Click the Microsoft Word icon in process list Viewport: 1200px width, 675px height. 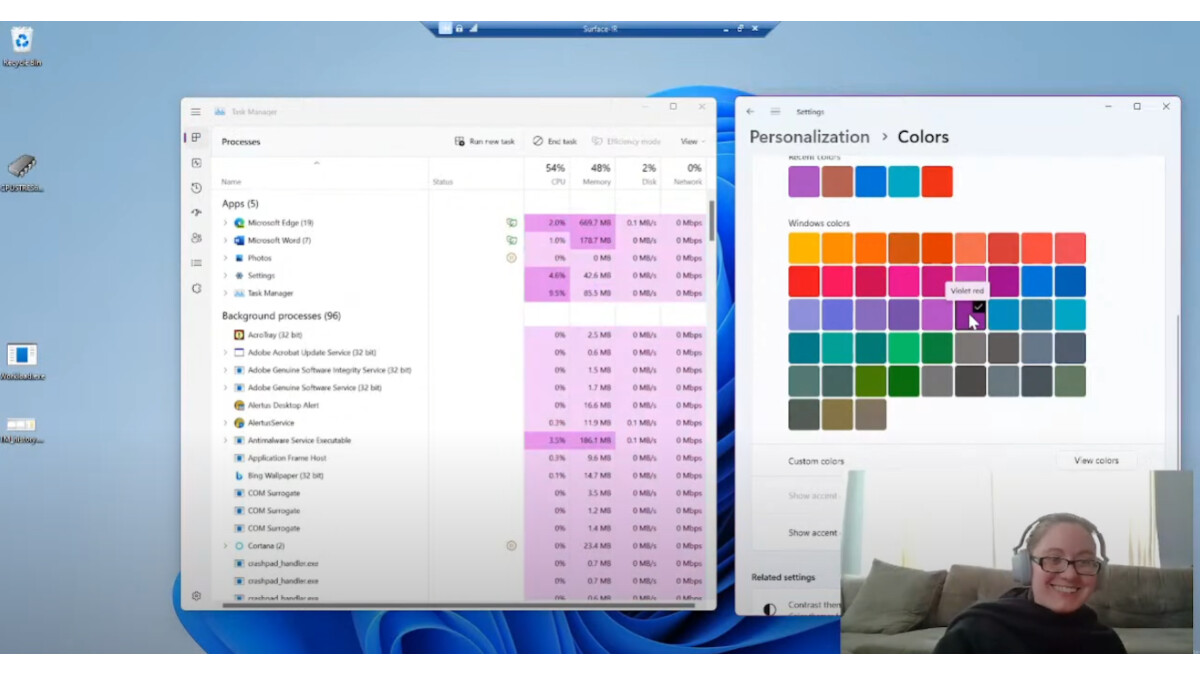click(239, 240)
